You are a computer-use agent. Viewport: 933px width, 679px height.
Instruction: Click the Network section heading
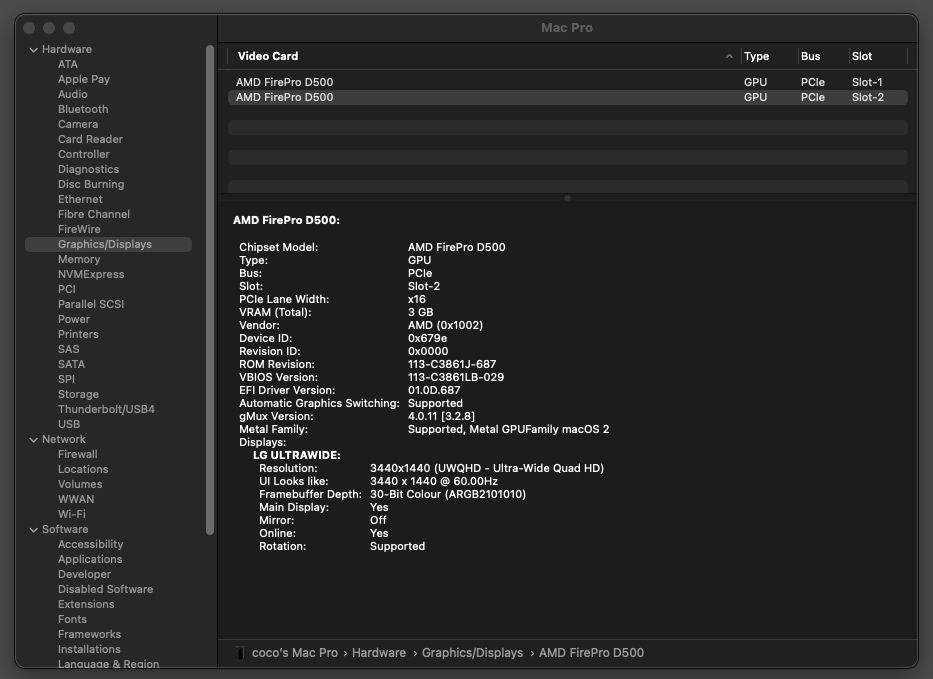click(x=64, y=439)
